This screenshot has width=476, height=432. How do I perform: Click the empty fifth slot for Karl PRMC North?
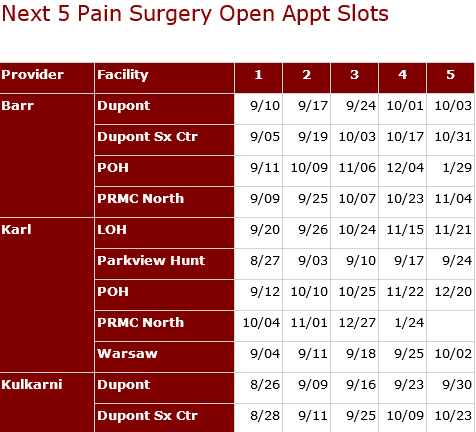pos(451,326)
